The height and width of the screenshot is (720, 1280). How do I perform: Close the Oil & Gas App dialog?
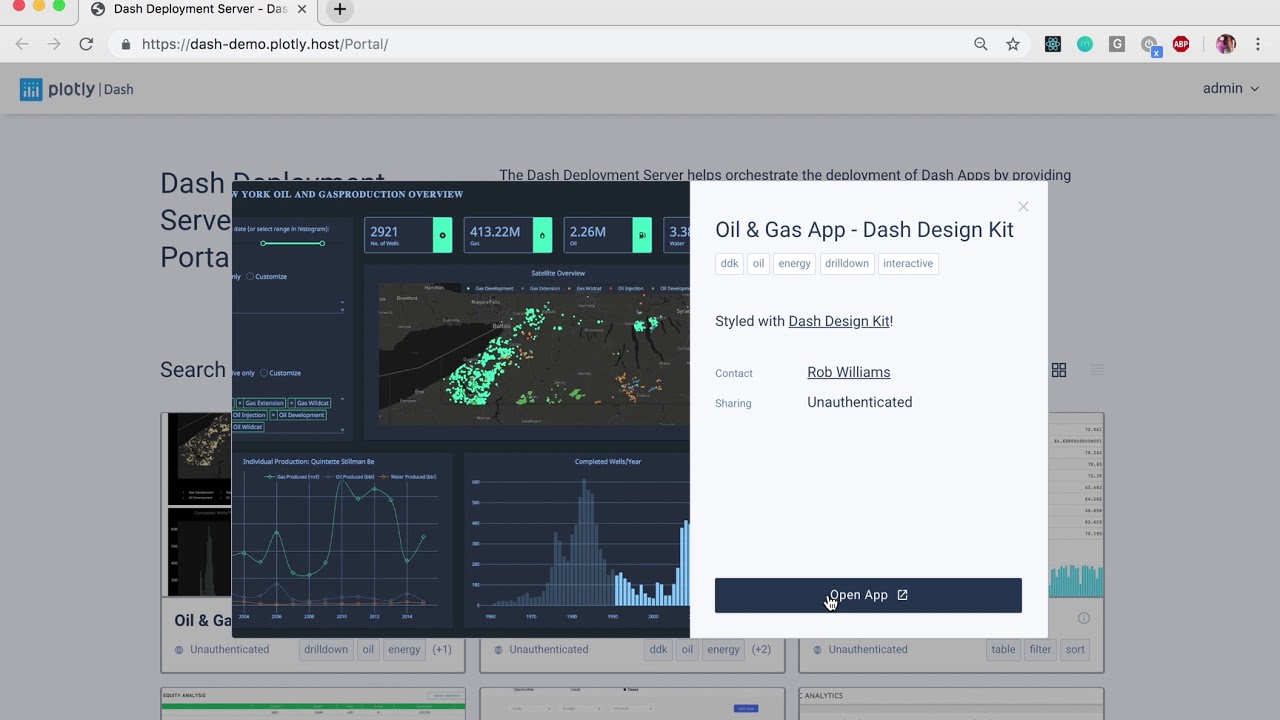click(x=1023, y=206)
